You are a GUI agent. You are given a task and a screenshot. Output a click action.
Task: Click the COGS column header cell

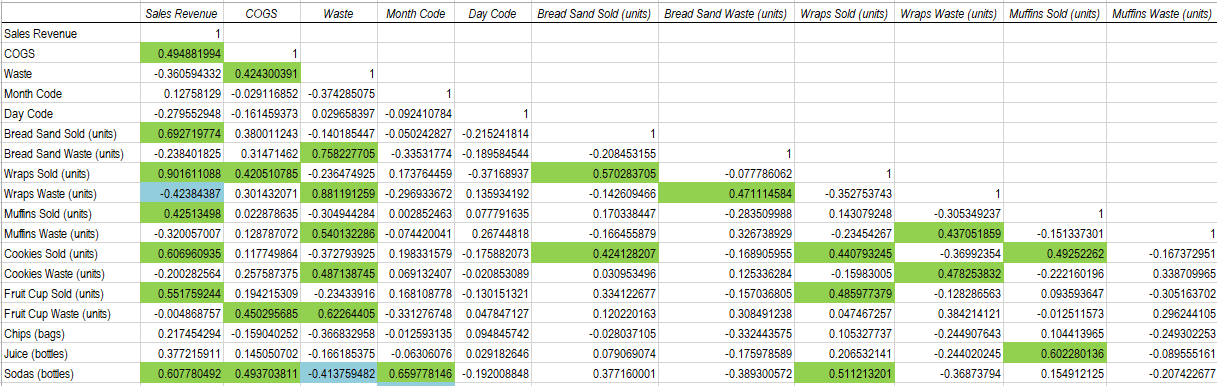261,14
